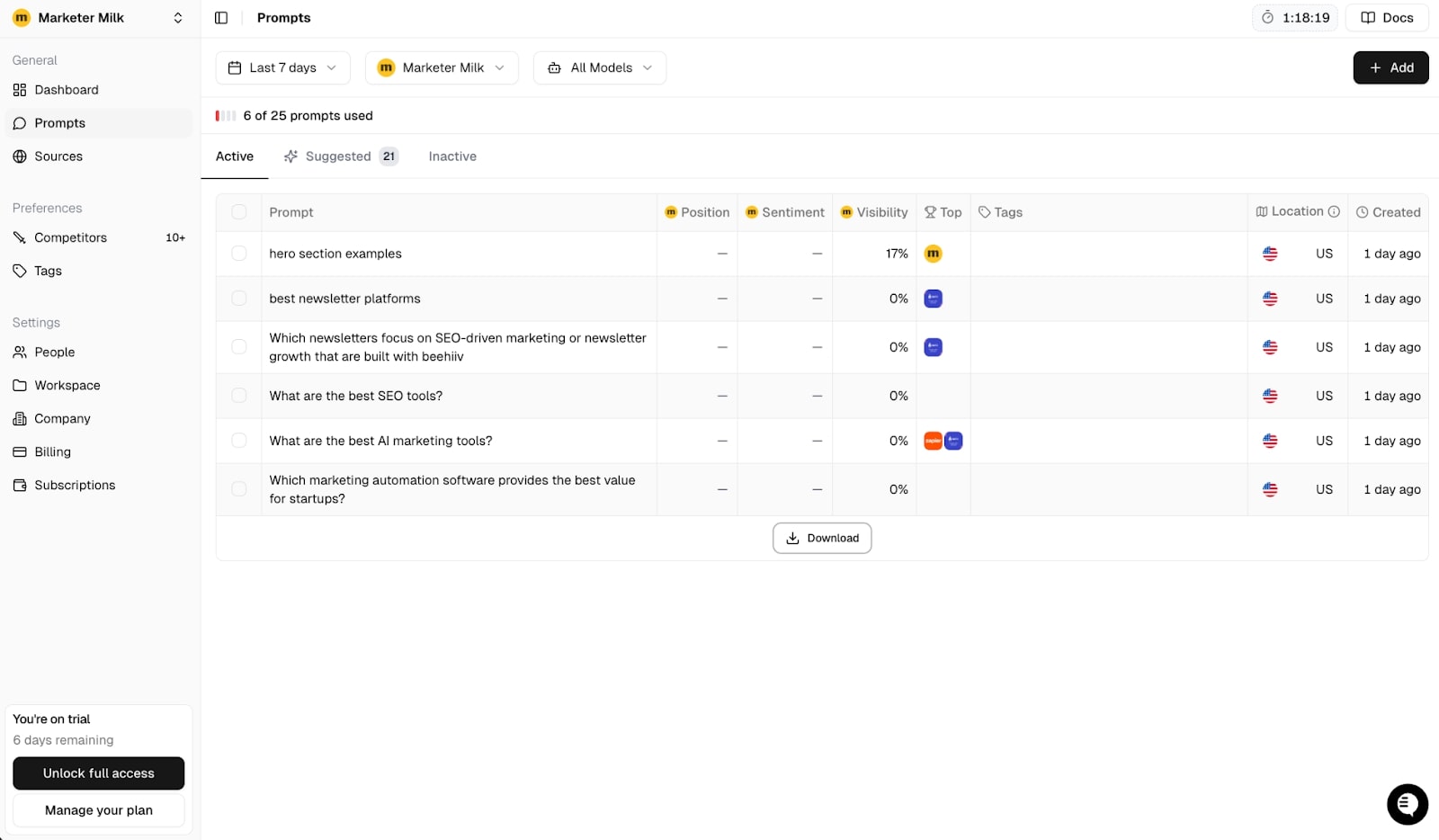Go to People settings

pos(53,352)
